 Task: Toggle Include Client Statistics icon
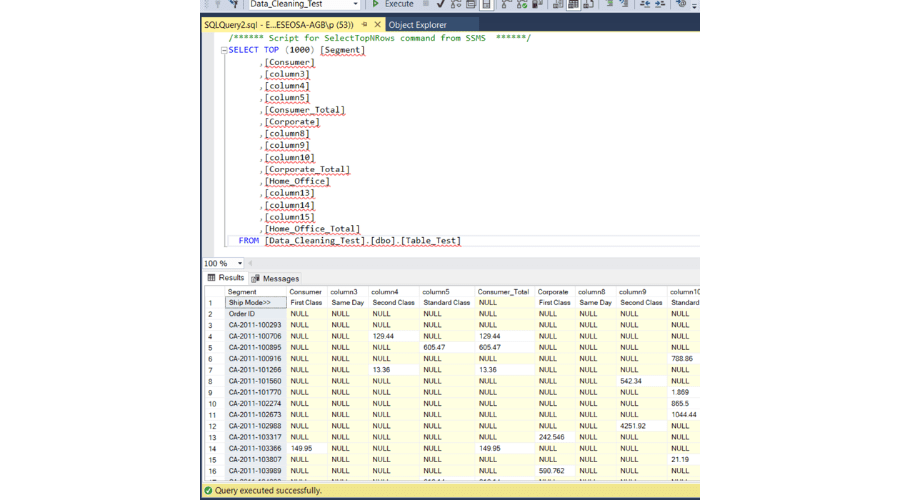[537, 3]
